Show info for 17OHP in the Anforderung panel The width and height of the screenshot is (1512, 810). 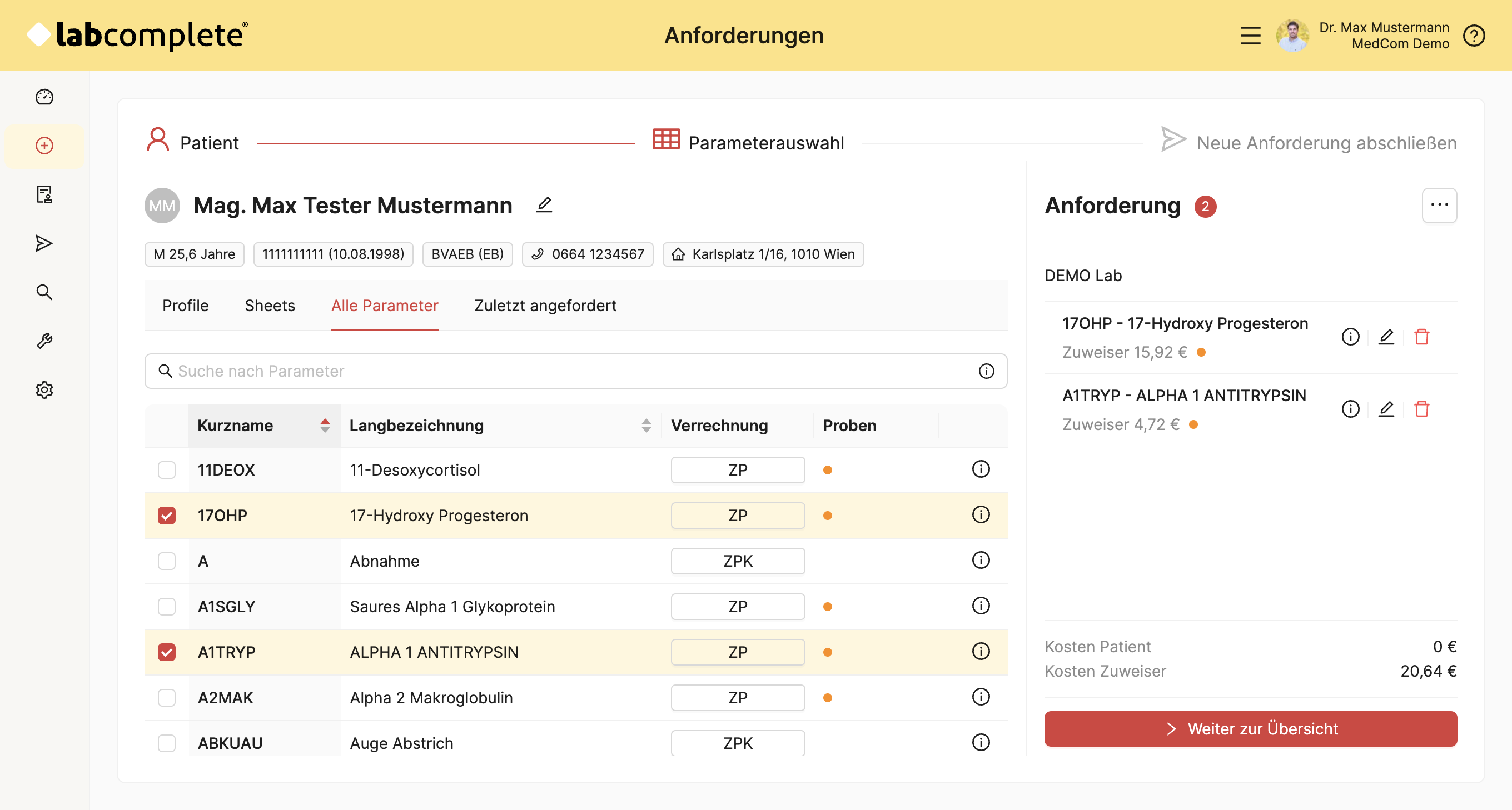pyautogui.click(x=1351, y=337)
